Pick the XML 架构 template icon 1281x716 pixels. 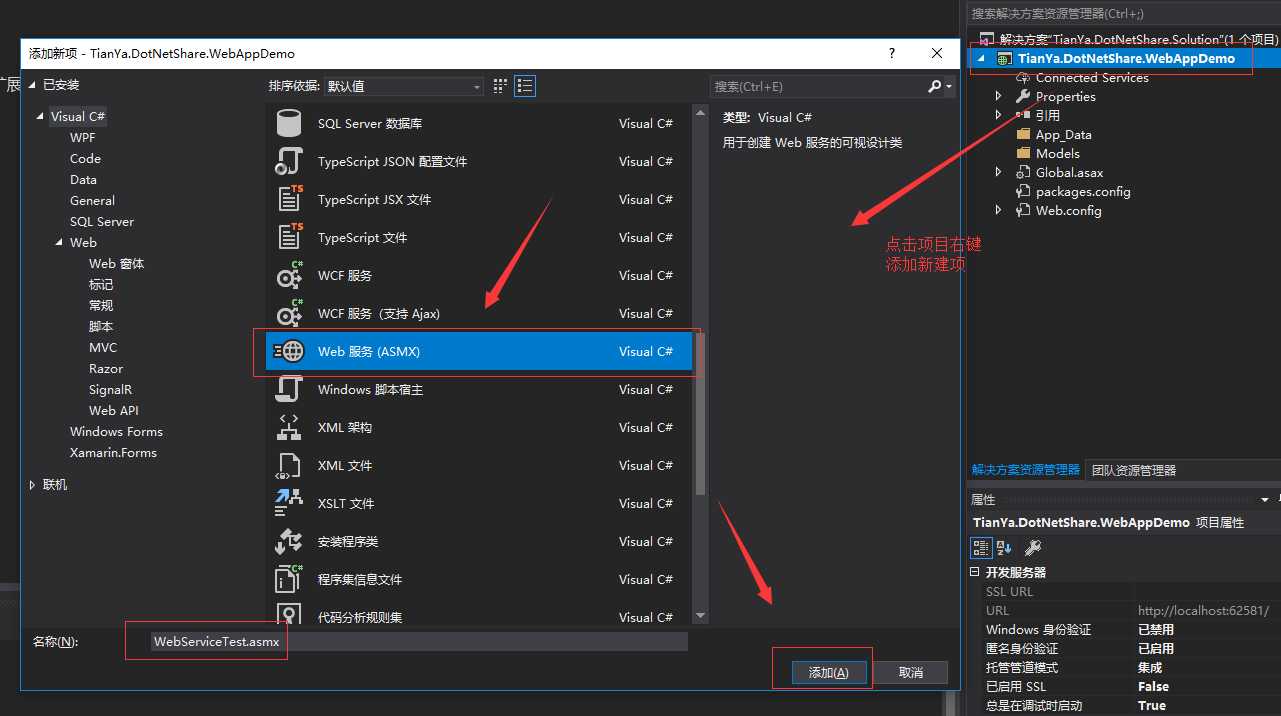coord(289,427)
